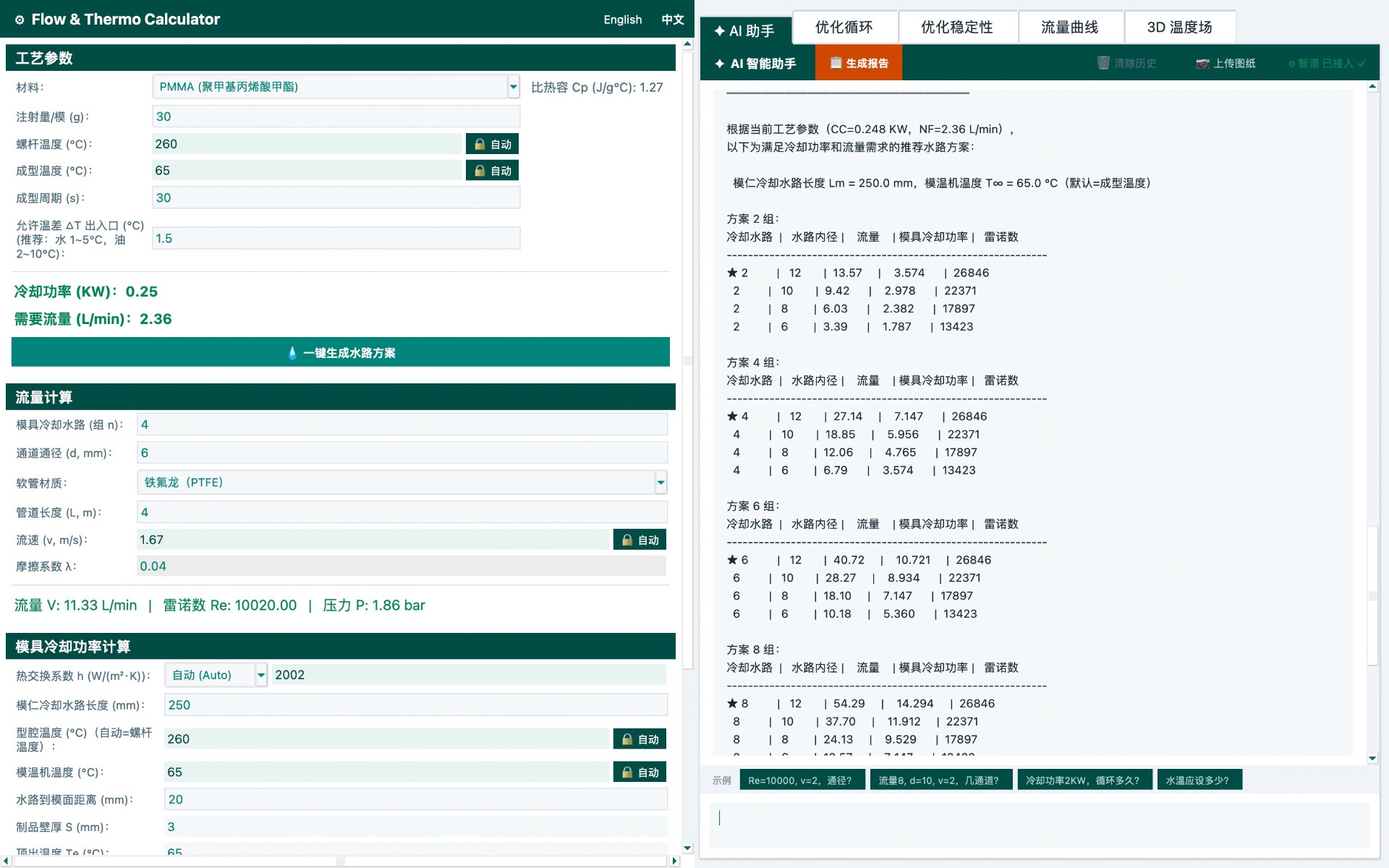Click the 模仁冷却水路长度 input field

coord(416,705)
